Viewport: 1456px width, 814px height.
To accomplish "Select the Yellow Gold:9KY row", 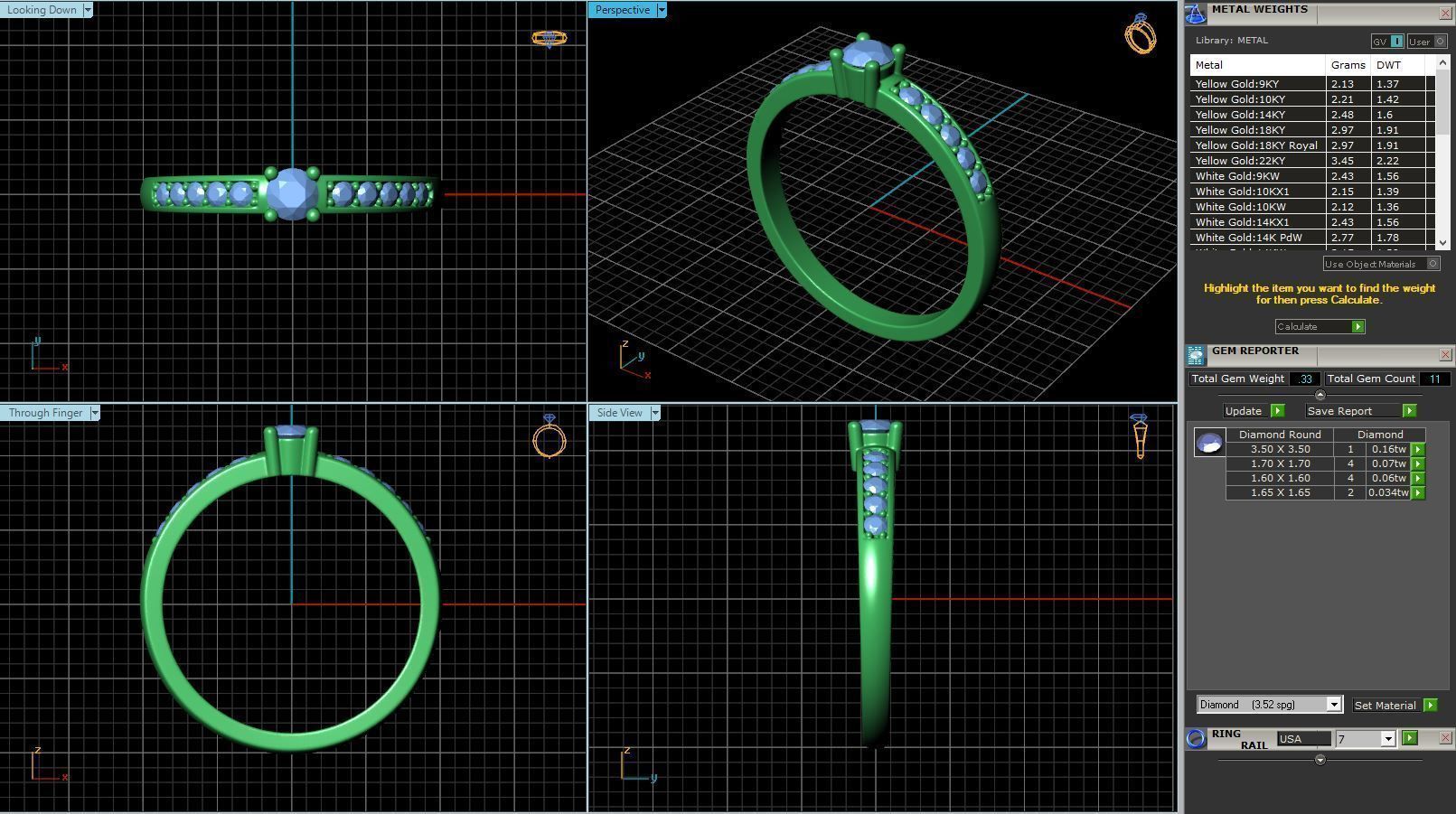I will coord(1312,83).
